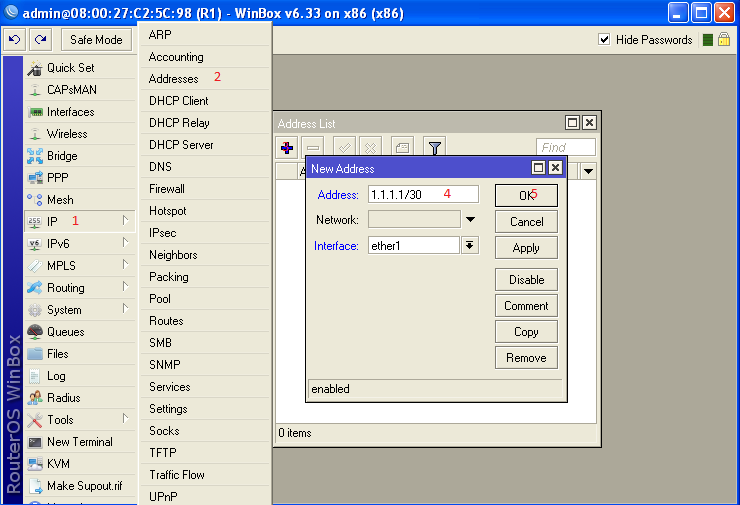
Task: Open the Interface dropdown list
Action: point(470,245)
